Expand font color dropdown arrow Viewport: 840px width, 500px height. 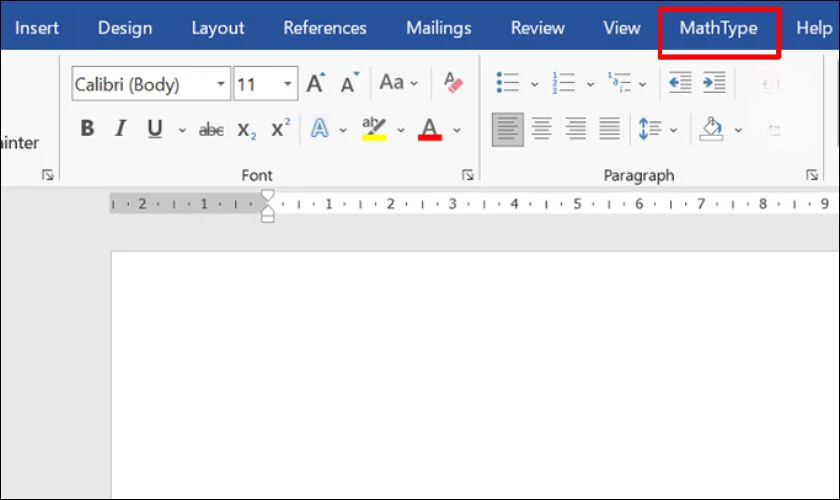click(x=456, y=130)
